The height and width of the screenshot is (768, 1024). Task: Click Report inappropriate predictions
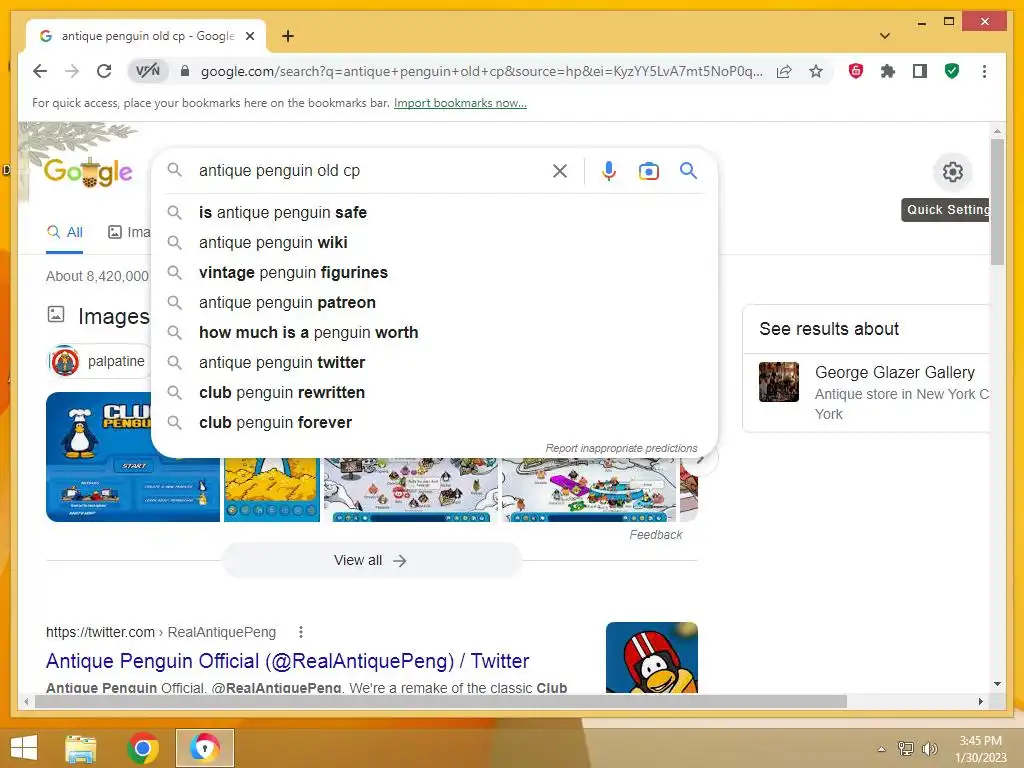click(x=621, y=448)
